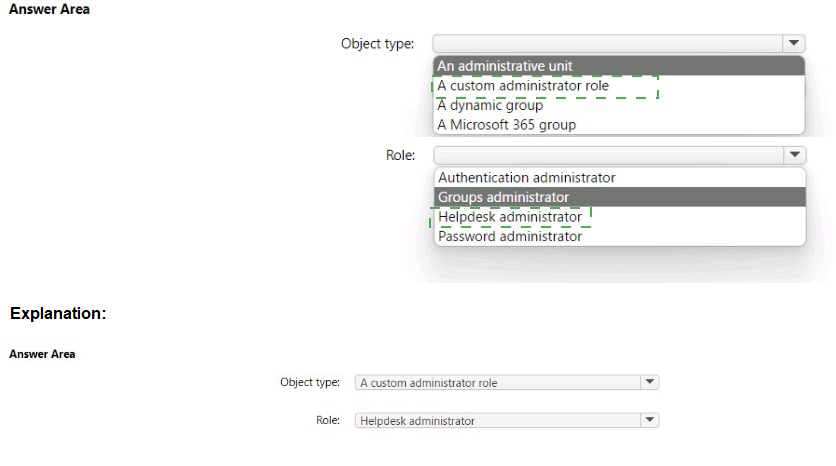Expand the Explanation section's Role dropdown arrow
This screenshot has width=836, height=466.
(650, 421)
